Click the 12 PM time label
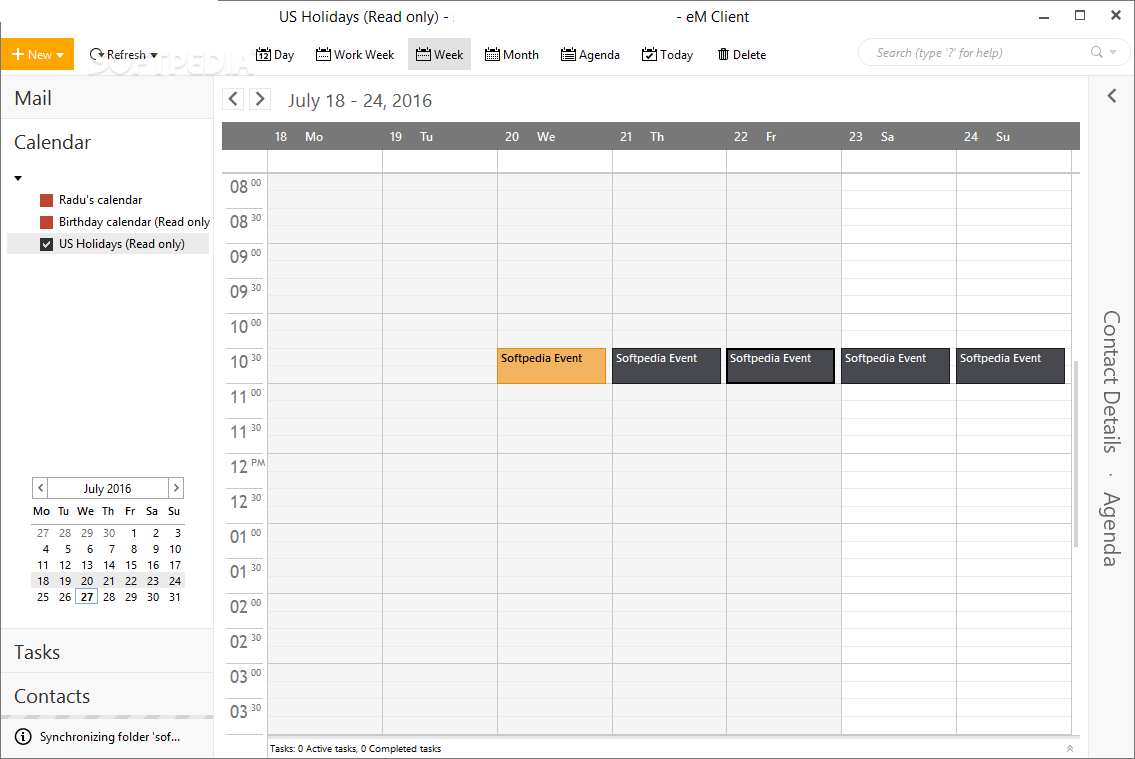The height and width of the screenshot is (759, 1135). click(x=247, y=467)
